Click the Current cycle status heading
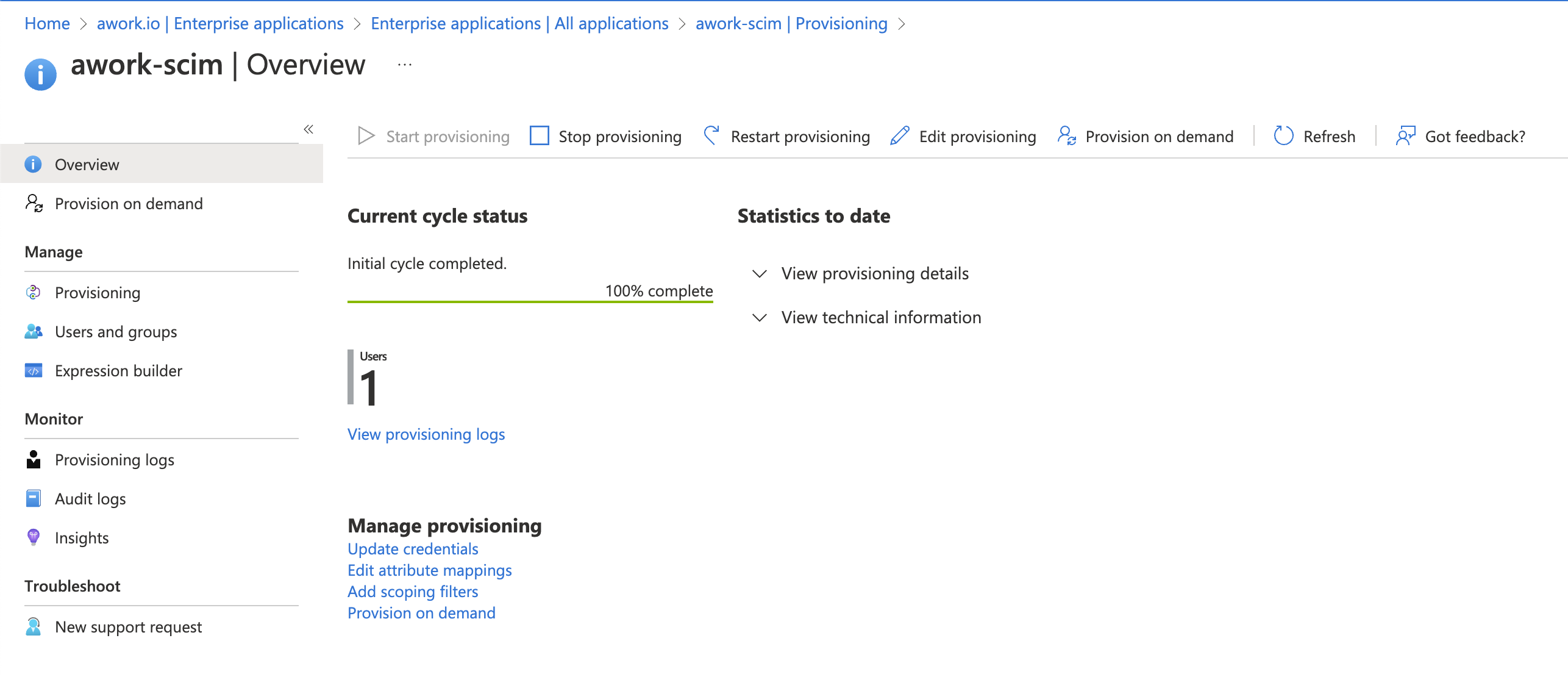1568x677 pixels. coord(437,216)
